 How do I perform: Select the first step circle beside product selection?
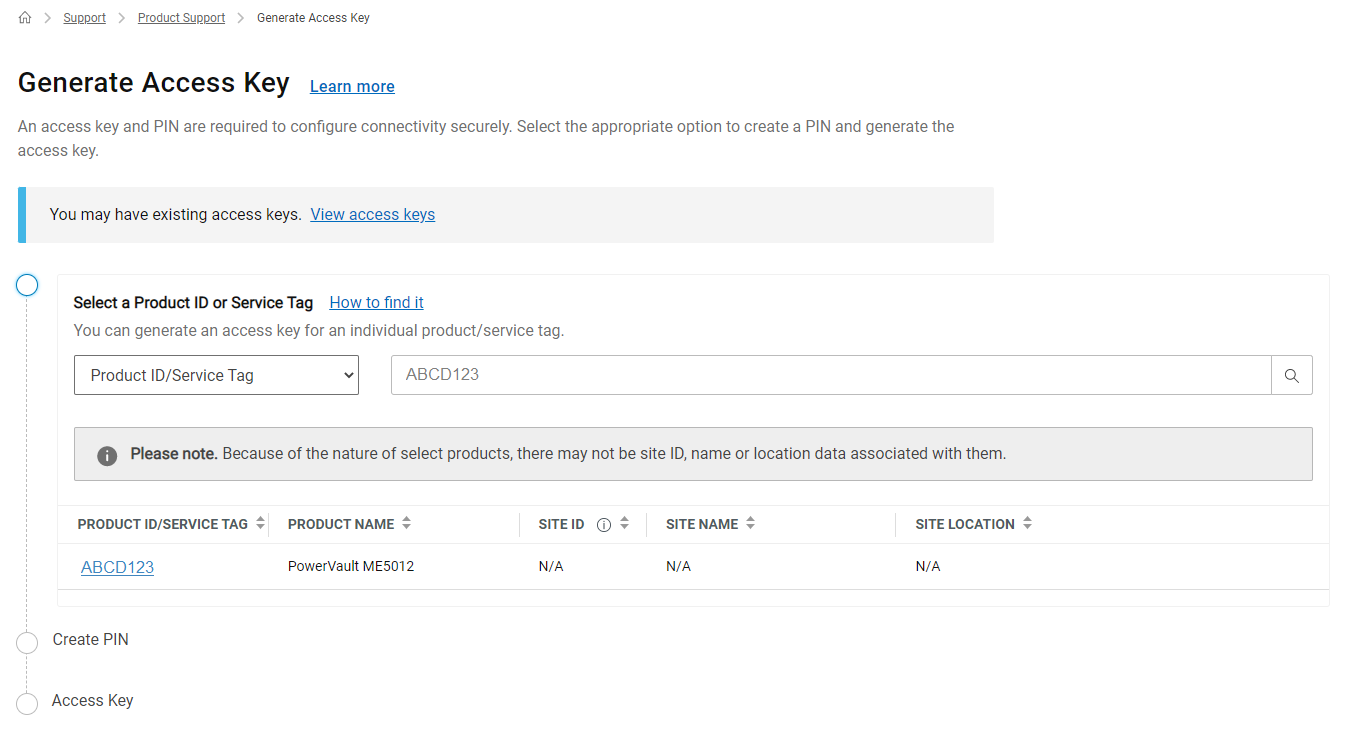27,285
